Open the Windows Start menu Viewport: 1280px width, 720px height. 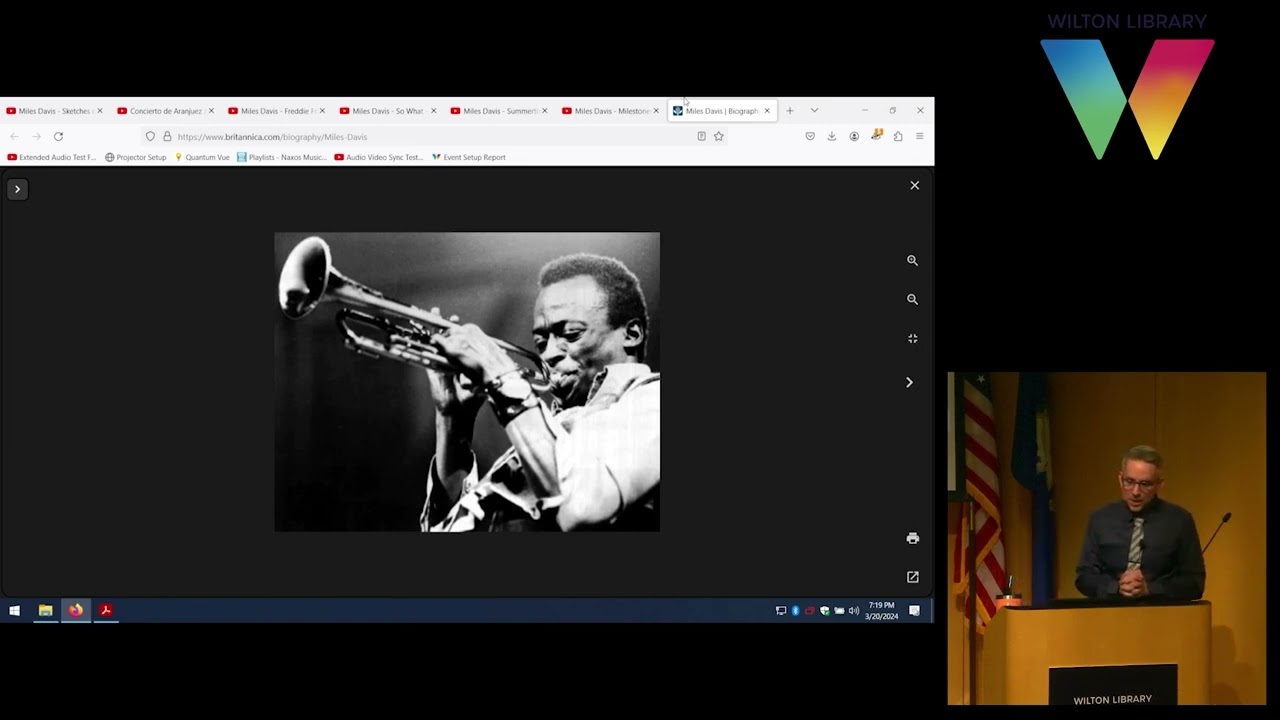pos(14,610)
